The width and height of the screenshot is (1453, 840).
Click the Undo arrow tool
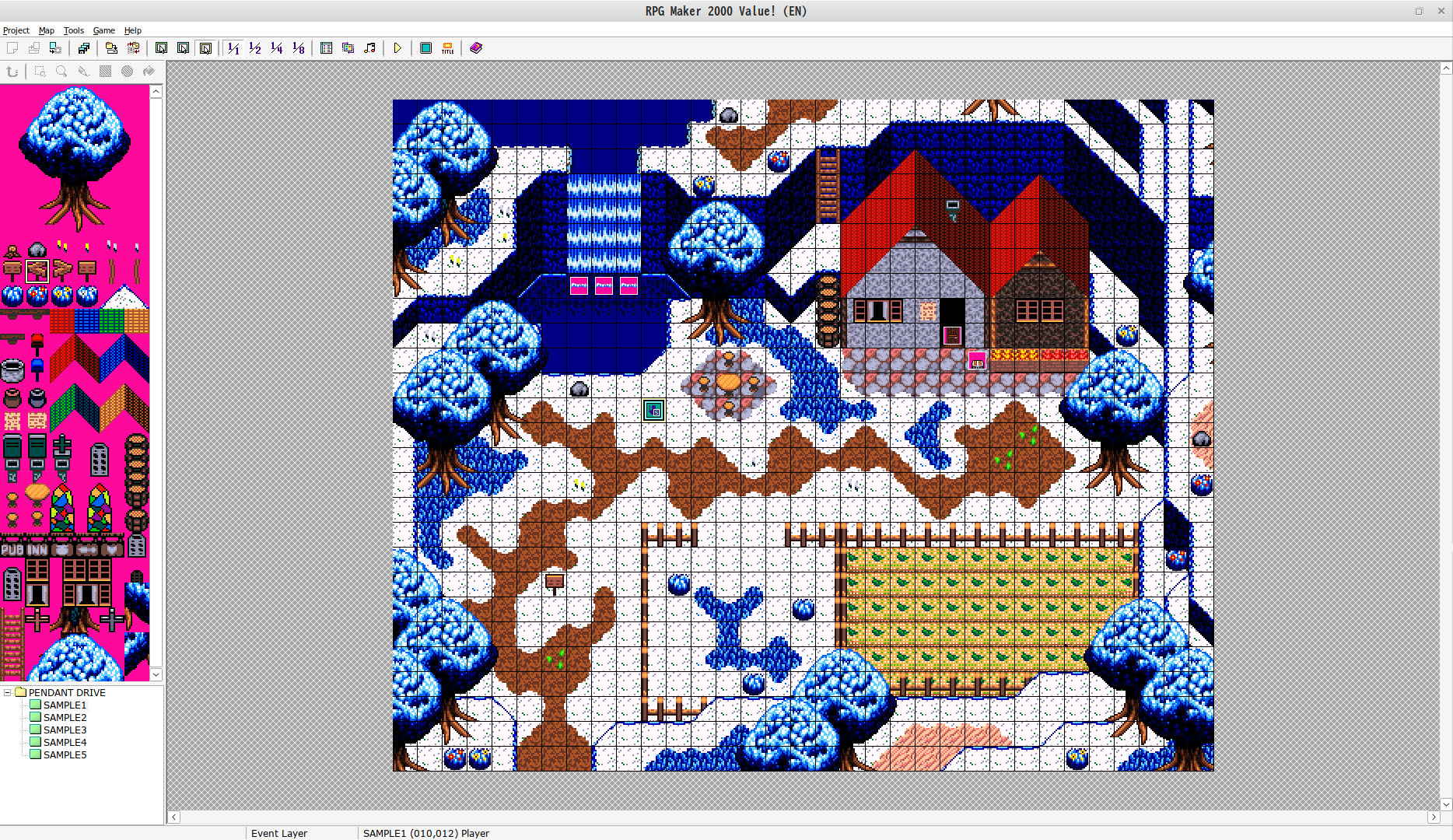pyautogui.click(x=12, y=72)
